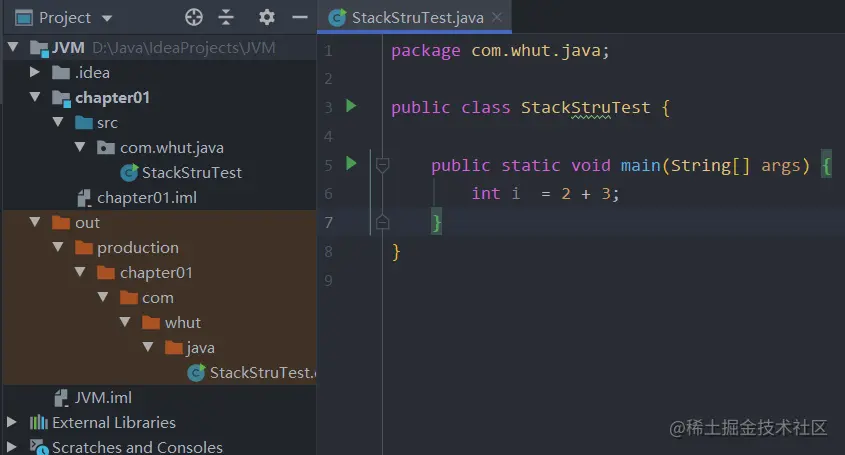Collapse the com.whut.java package
Viewport: 845px width, 455px height.
(x=80, y=147)
